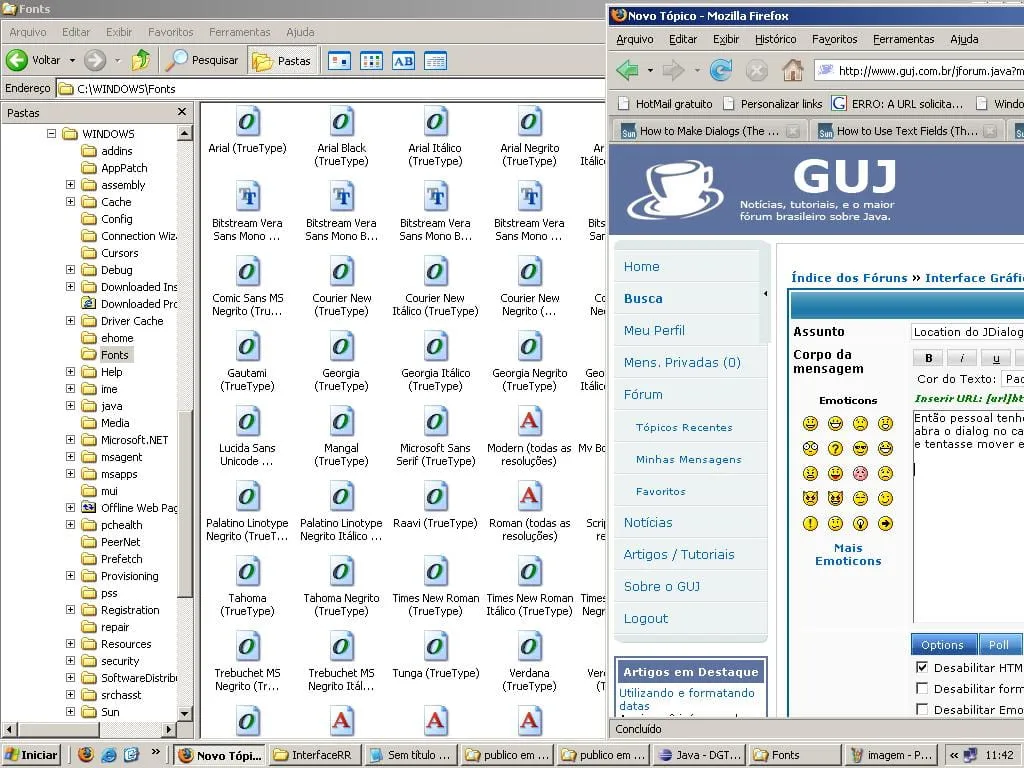Click folder tree scrollbar down arrow
This screenshot has width=1024, height=768.
pos(185,713)
